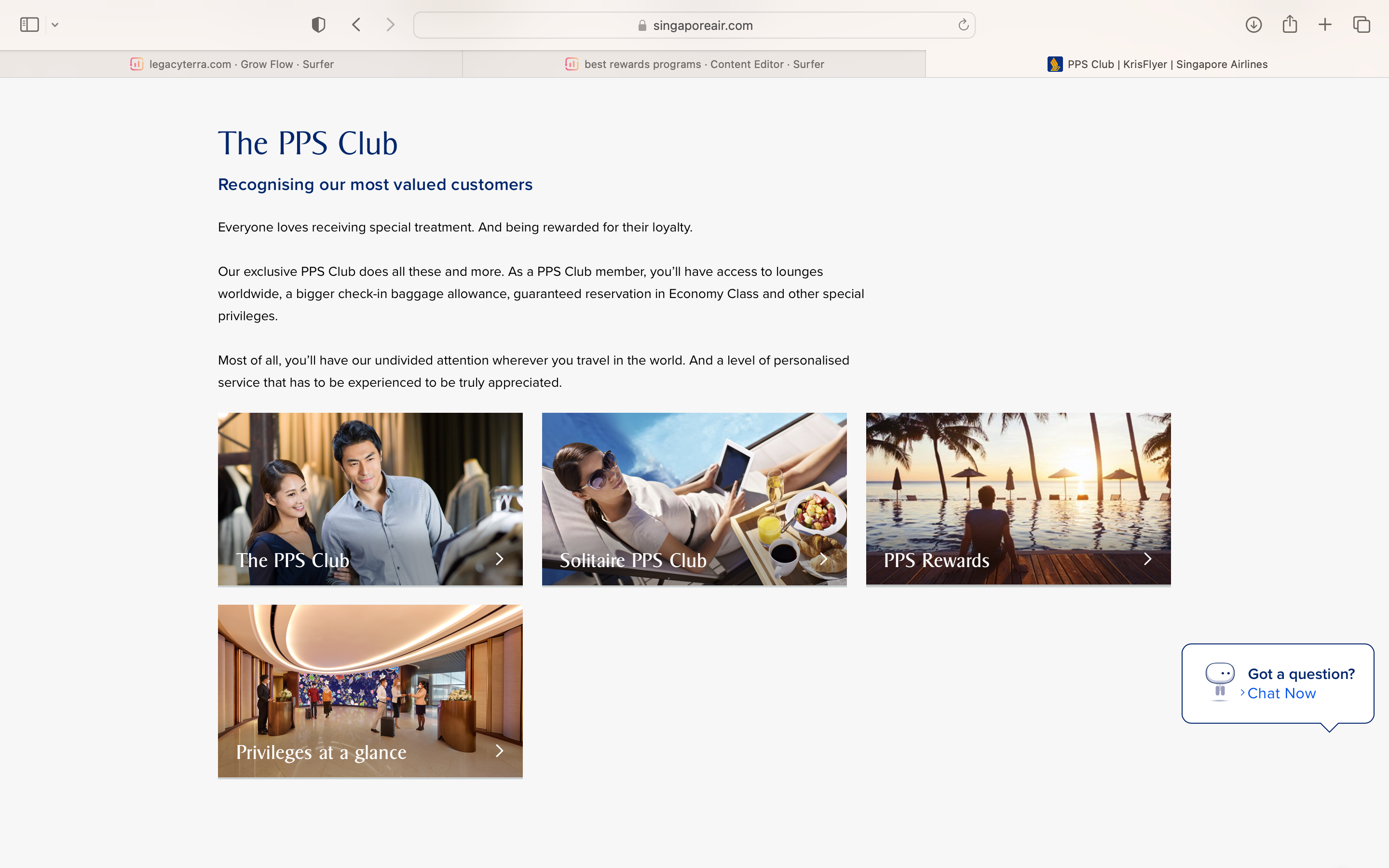Click the arrow on Solitaire PPS Club card
The image size is (1389, 868).
click(x=824, y=559)
